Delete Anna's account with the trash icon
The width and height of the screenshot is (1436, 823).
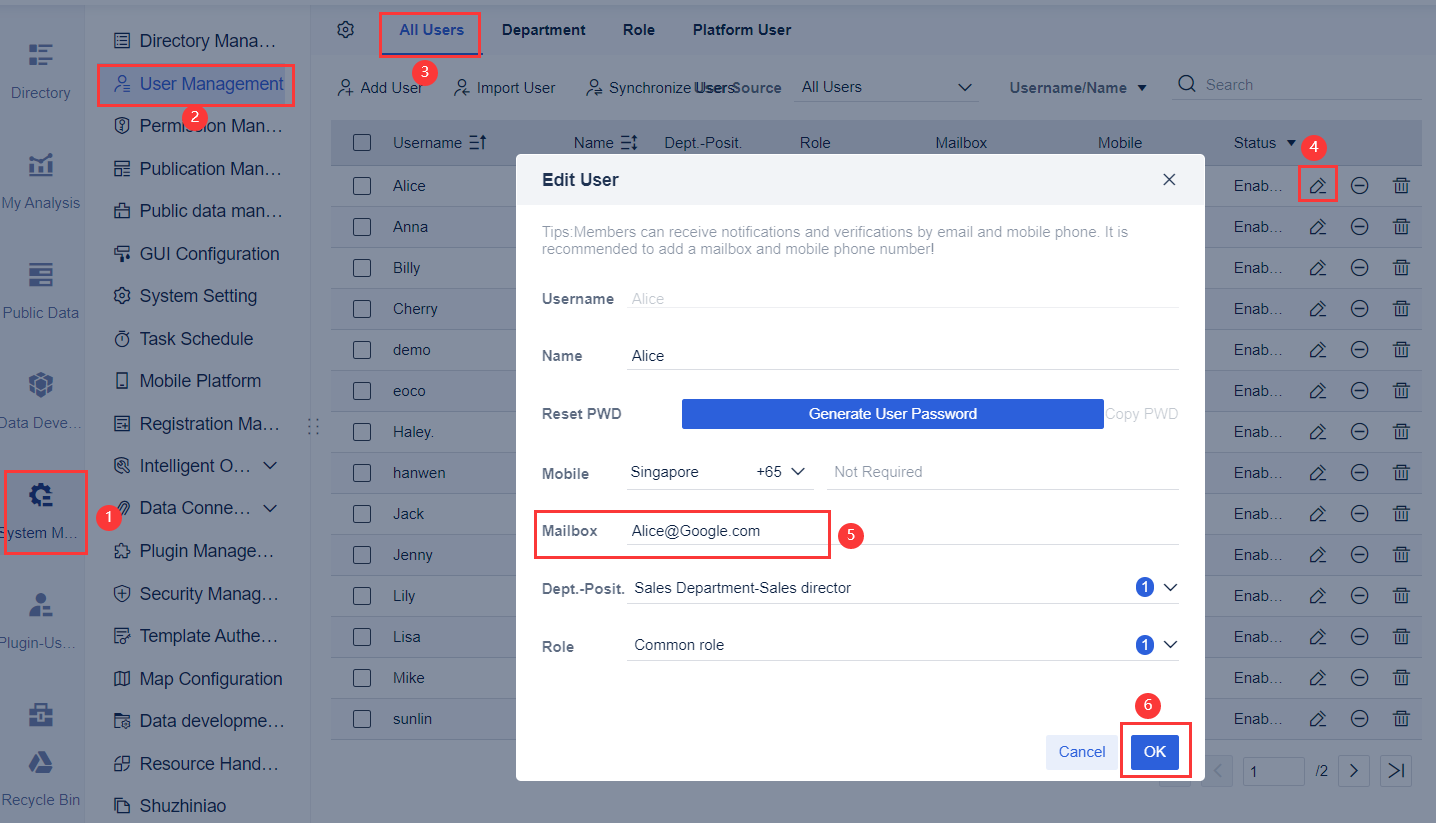[x=1400, y=226]
